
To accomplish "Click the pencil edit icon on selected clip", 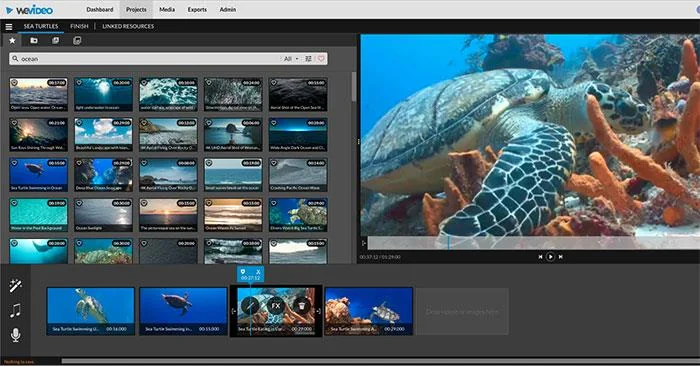I will point(250,306).
